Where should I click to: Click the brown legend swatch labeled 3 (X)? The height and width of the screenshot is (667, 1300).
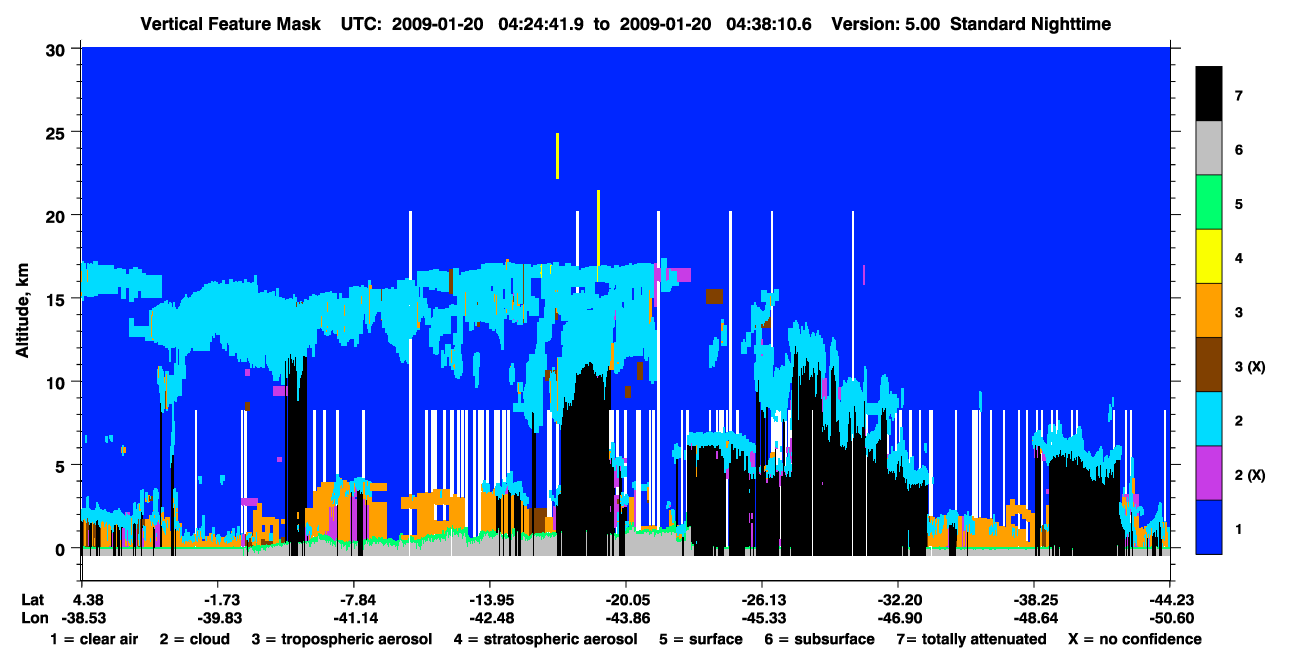pos(1209,365)
